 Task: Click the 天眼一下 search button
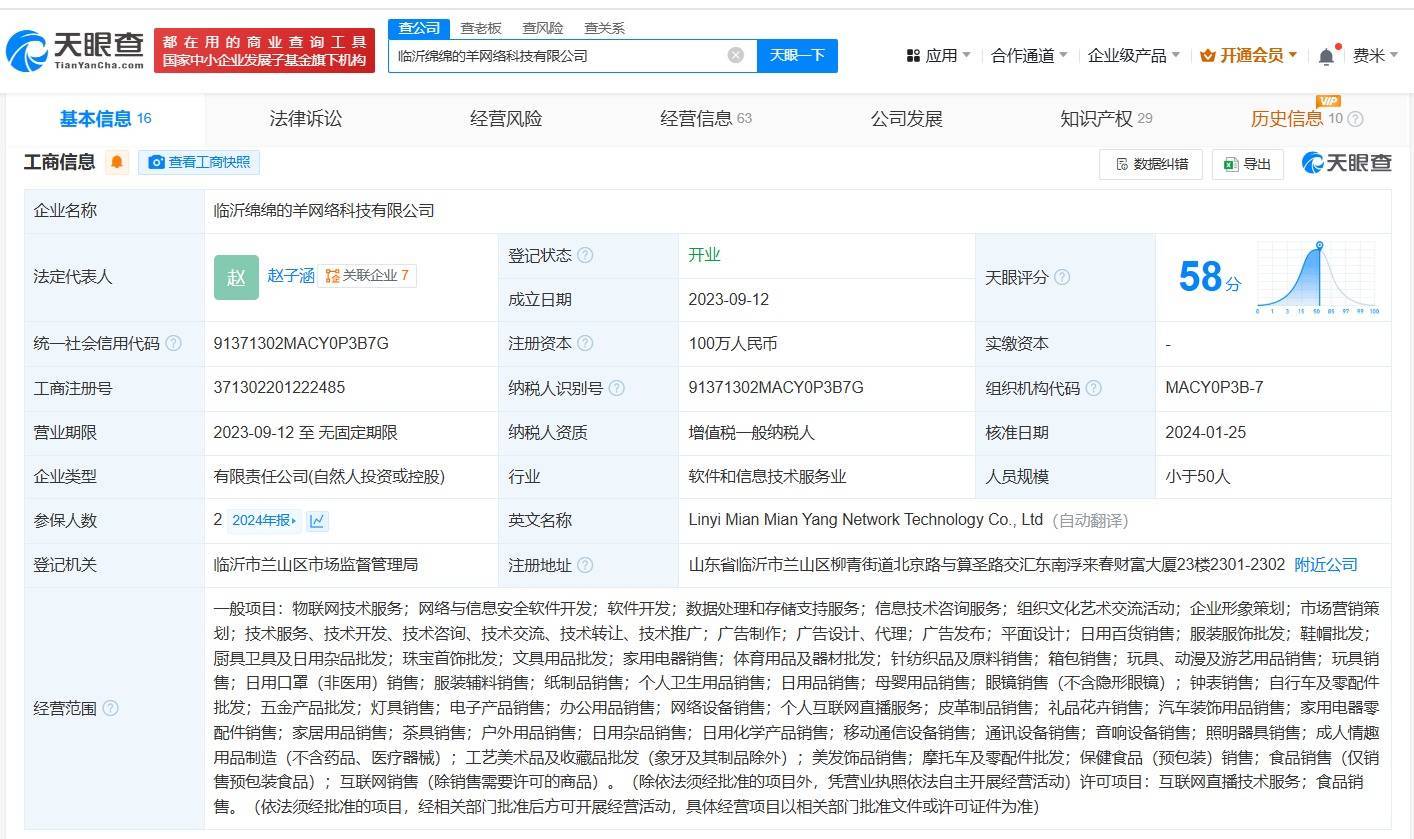797,55
